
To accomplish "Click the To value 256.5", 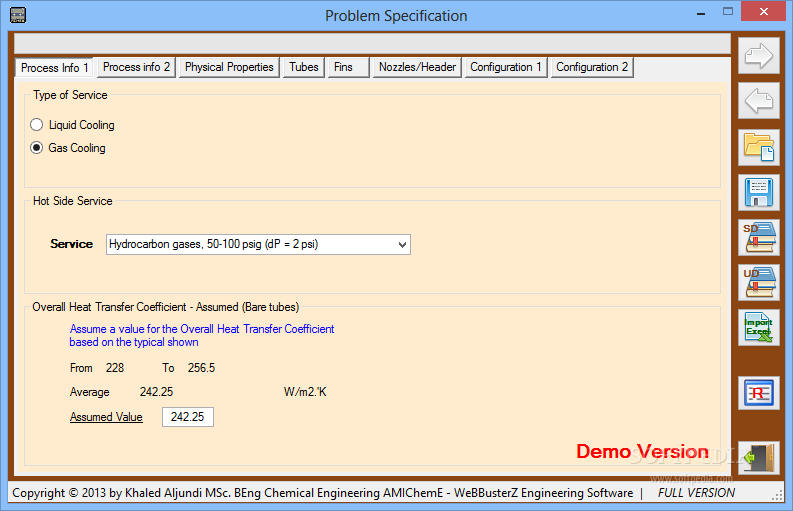I will click(201, 368).
